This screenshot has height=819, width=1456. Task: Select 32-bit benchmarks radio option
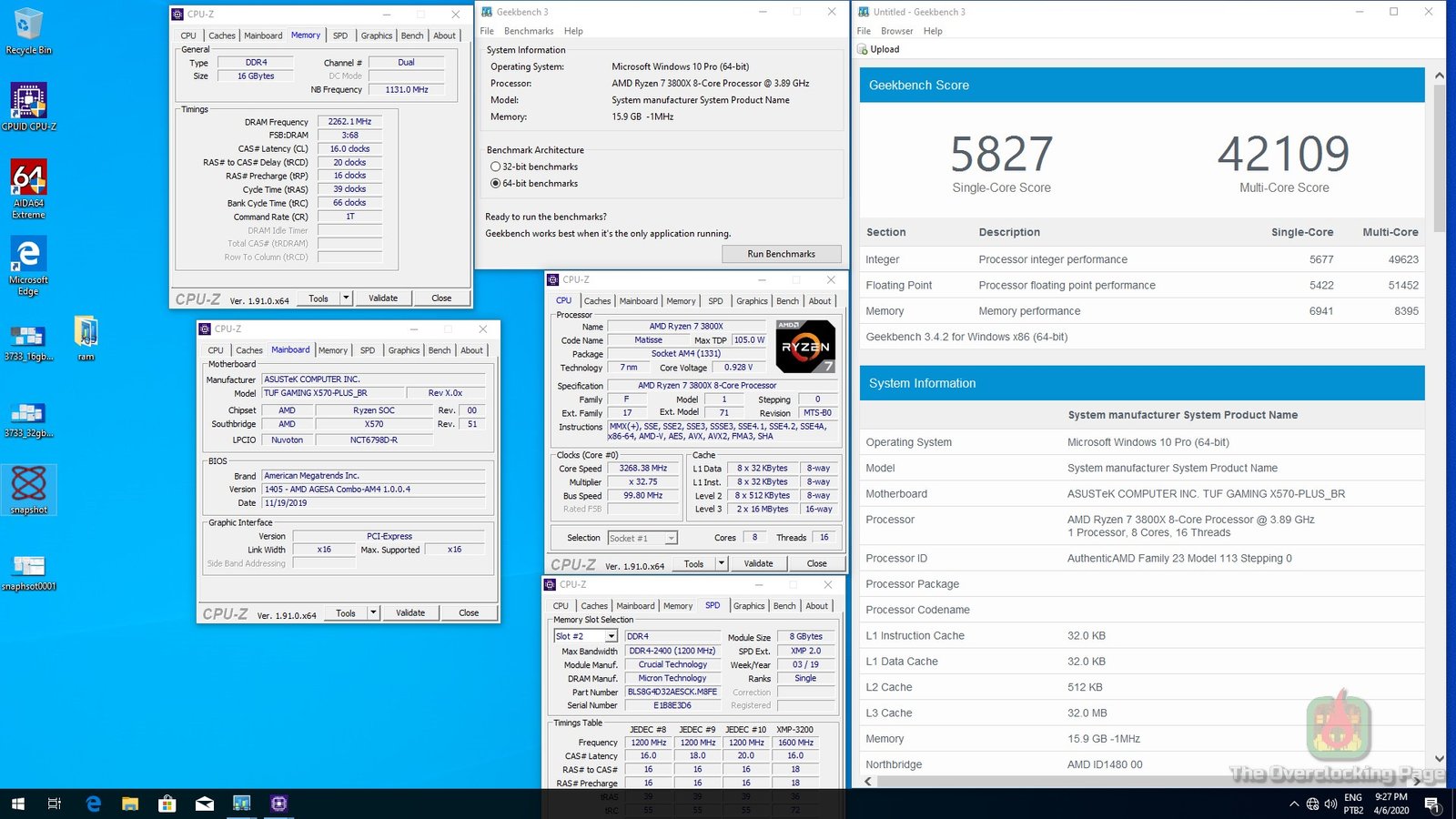click(x=496, y=167)
